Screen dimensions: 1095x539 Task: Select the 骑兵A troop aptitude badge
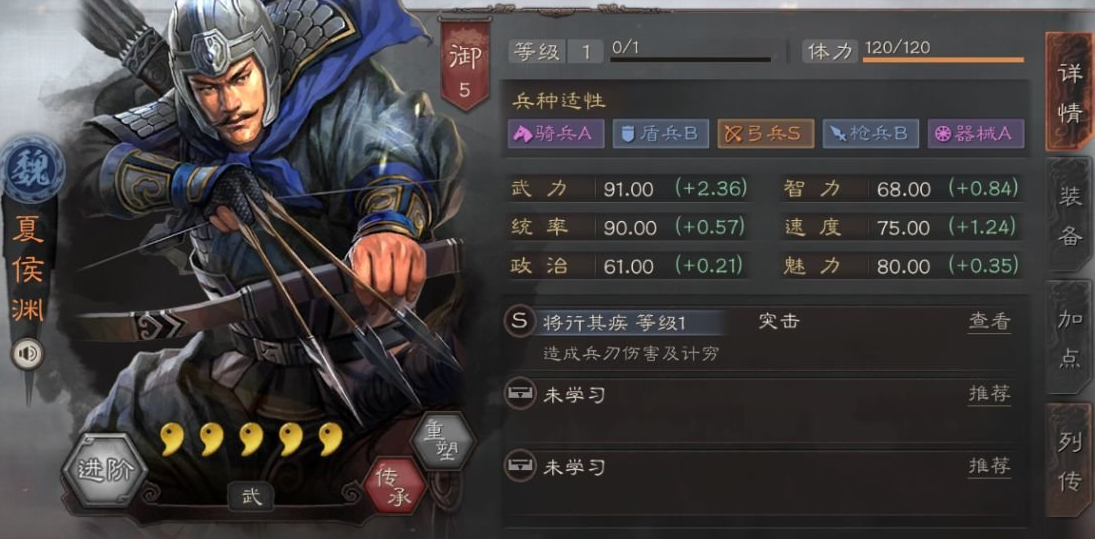point(556,135)
